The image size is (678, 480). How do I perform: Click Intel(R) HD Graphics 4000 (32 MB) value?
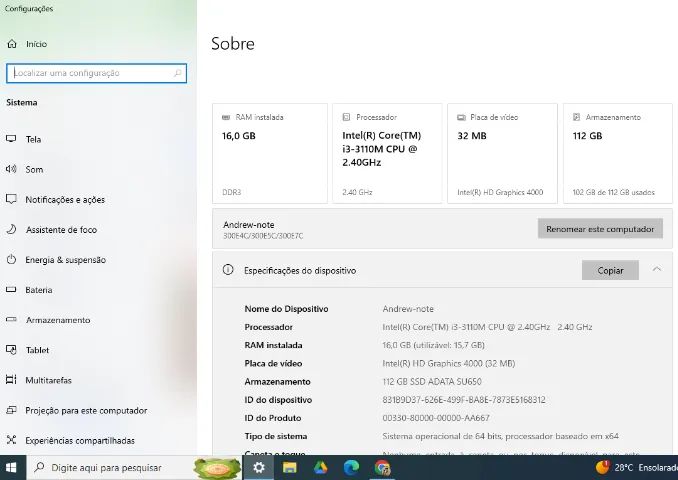pos(449,363)
